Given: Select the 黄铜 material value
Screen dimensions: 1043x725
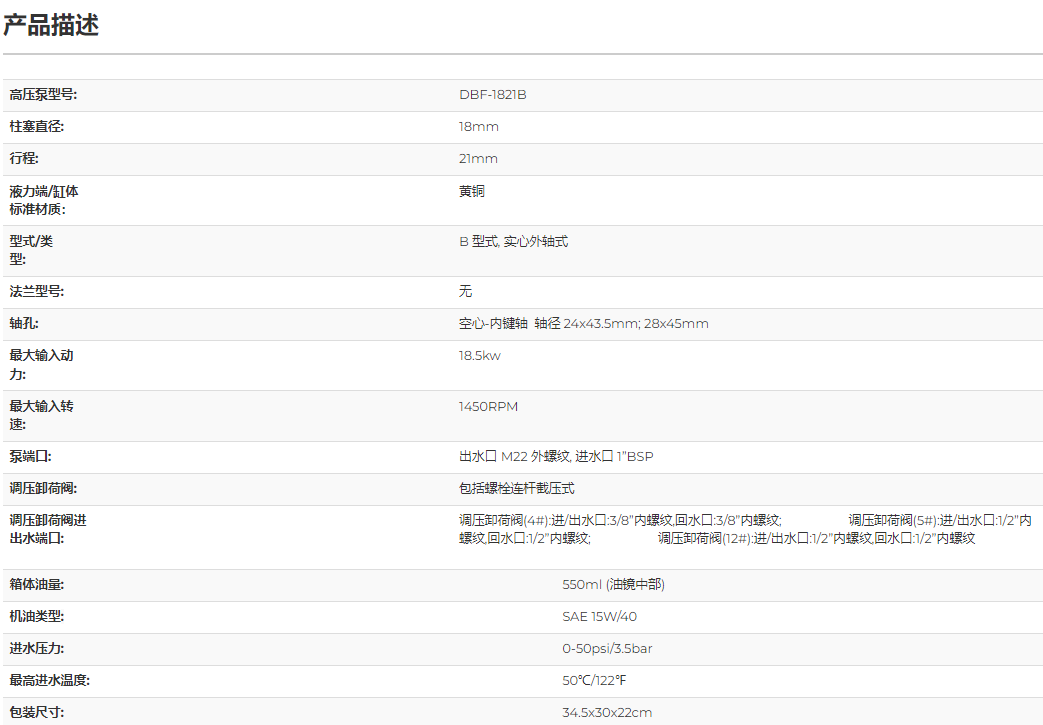Looking at the screenshot, I should coord(472,191).
